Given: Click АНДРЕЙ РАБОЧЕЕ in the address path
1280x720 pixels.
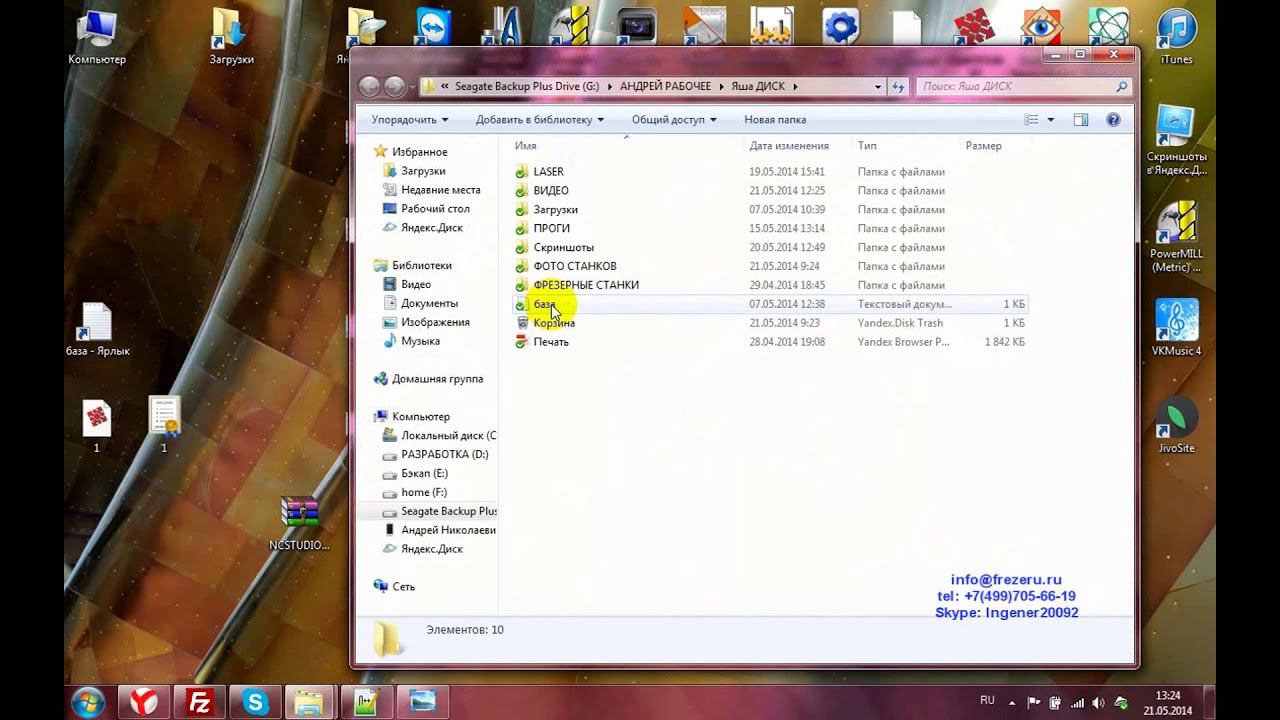Looking at the screenshot, I should click(x=665, y=87).
